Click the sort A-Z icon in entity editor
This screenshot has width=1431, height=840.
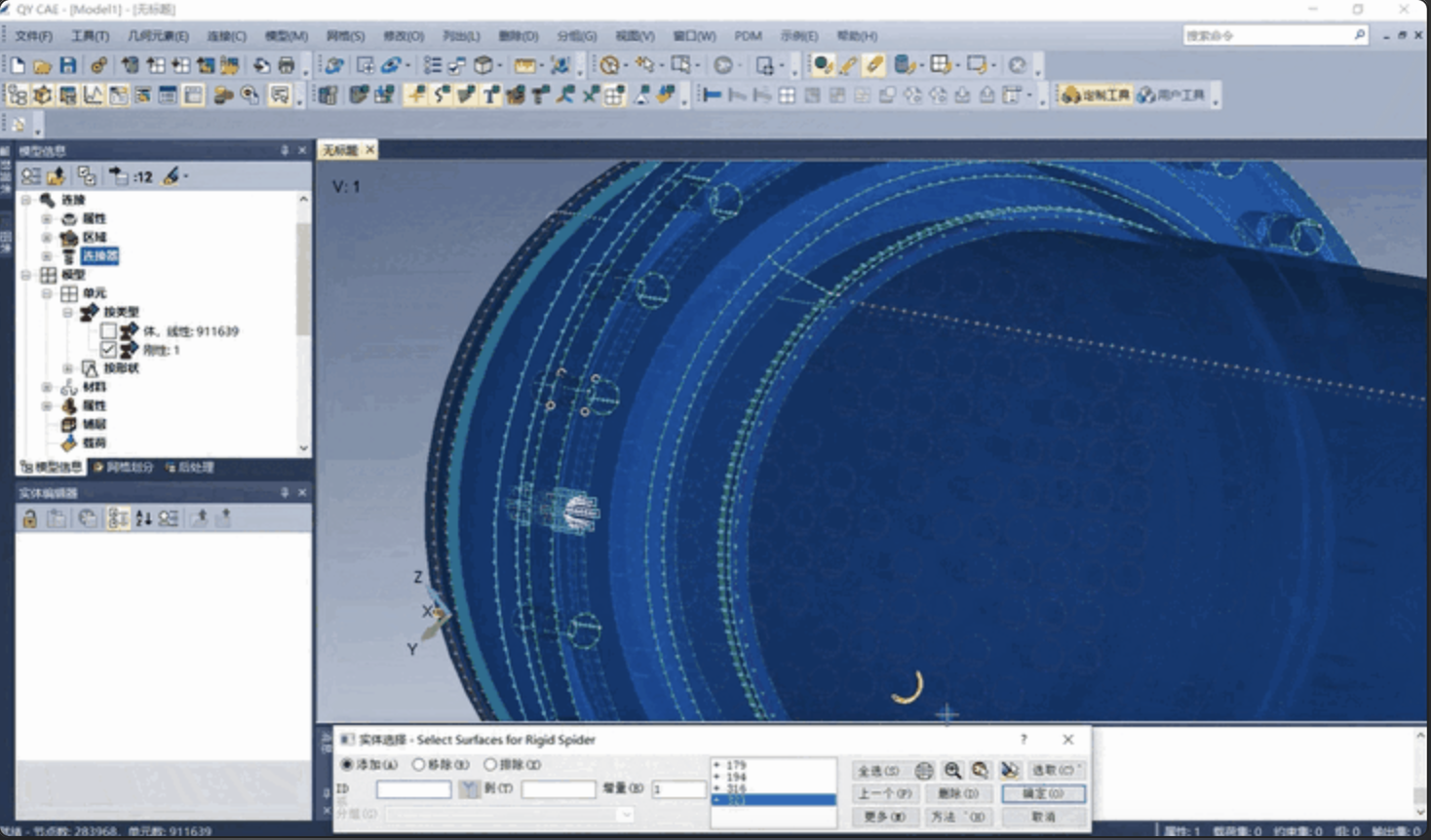click(x=143, y=518)
